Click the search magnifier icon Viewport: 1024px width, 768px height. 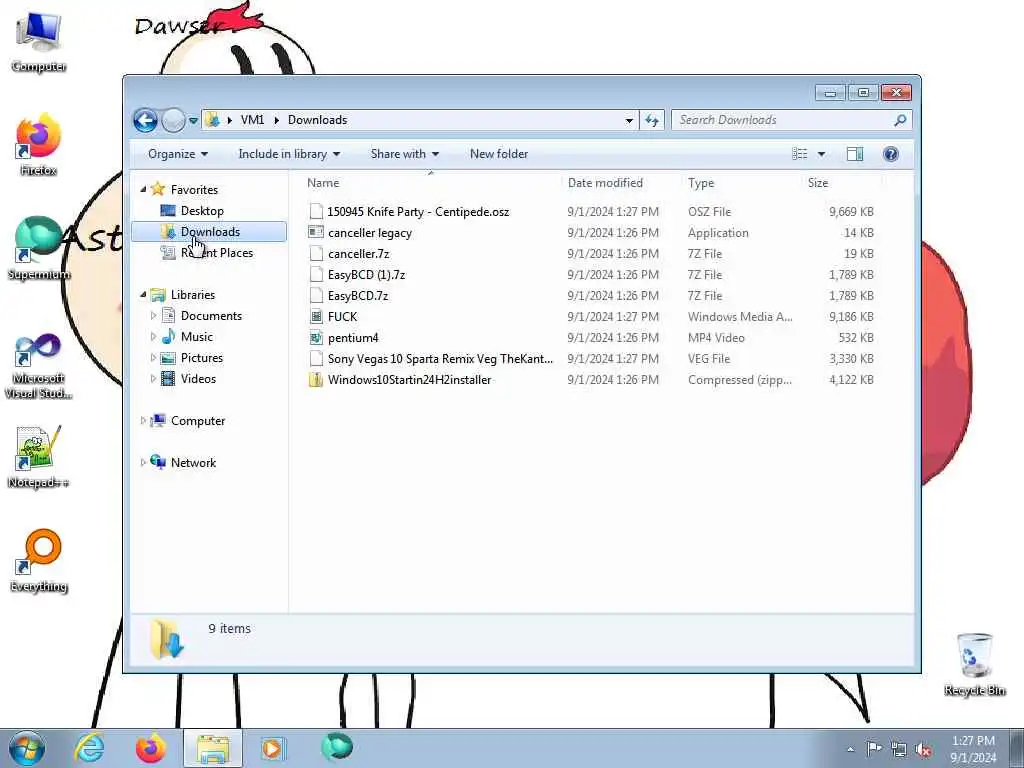click(x=901, y=120)
